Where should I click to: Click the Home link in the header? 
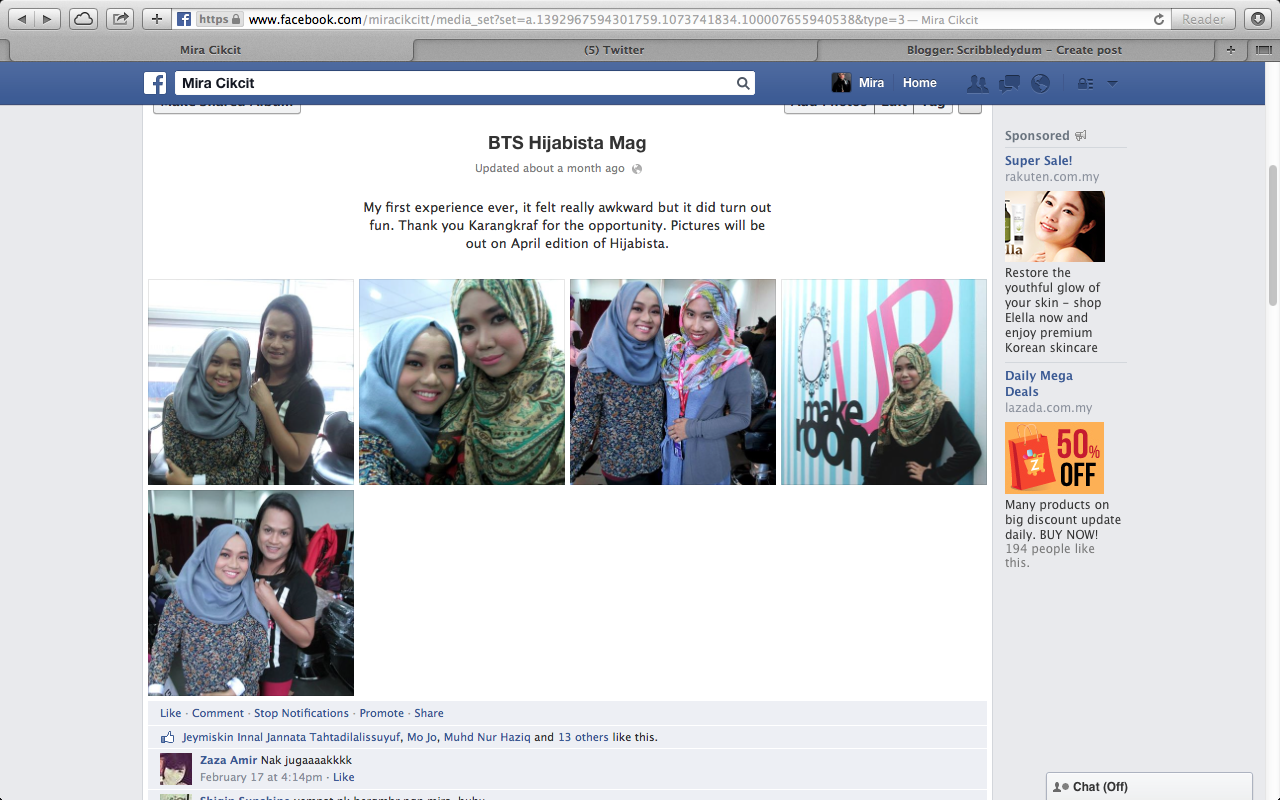[x=919, y=83]
